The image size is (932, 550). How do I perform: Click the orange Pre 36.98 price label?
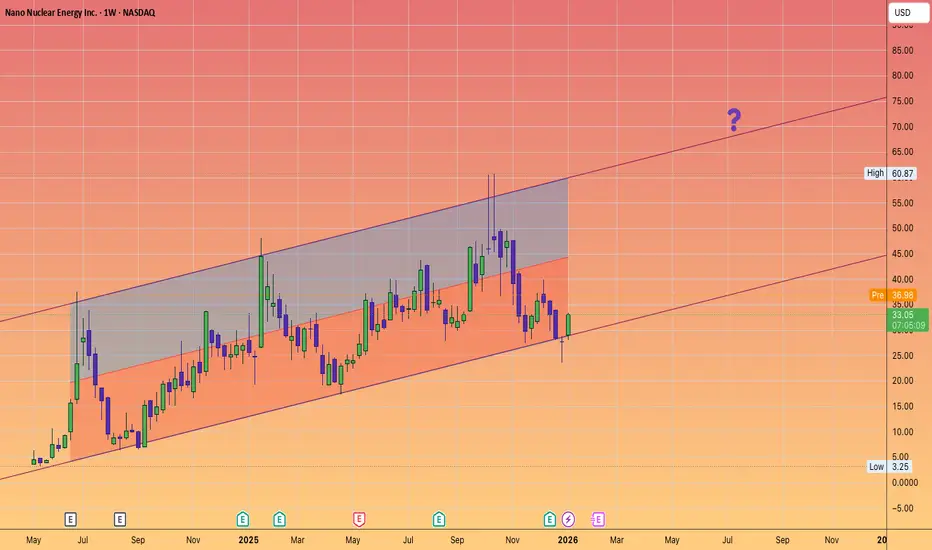tap(892, 295)
